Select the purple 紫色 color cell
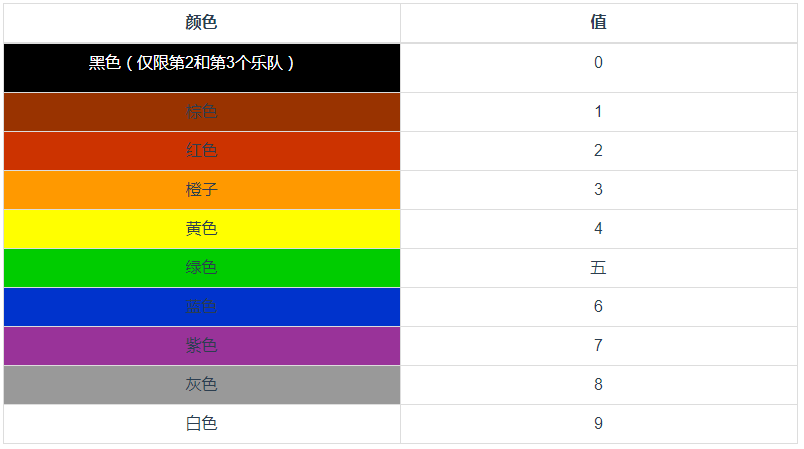 tap(201, 345)
